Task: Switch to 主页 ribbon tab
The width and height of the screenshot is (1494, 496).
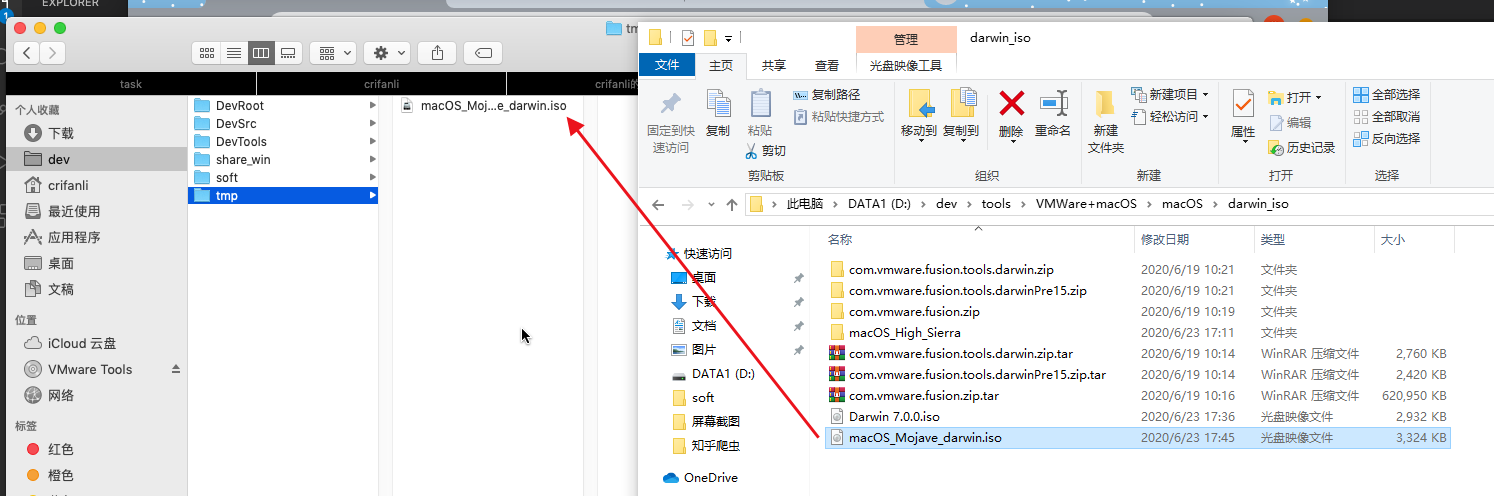Action: pyautogui.click(x=720, y=65)
